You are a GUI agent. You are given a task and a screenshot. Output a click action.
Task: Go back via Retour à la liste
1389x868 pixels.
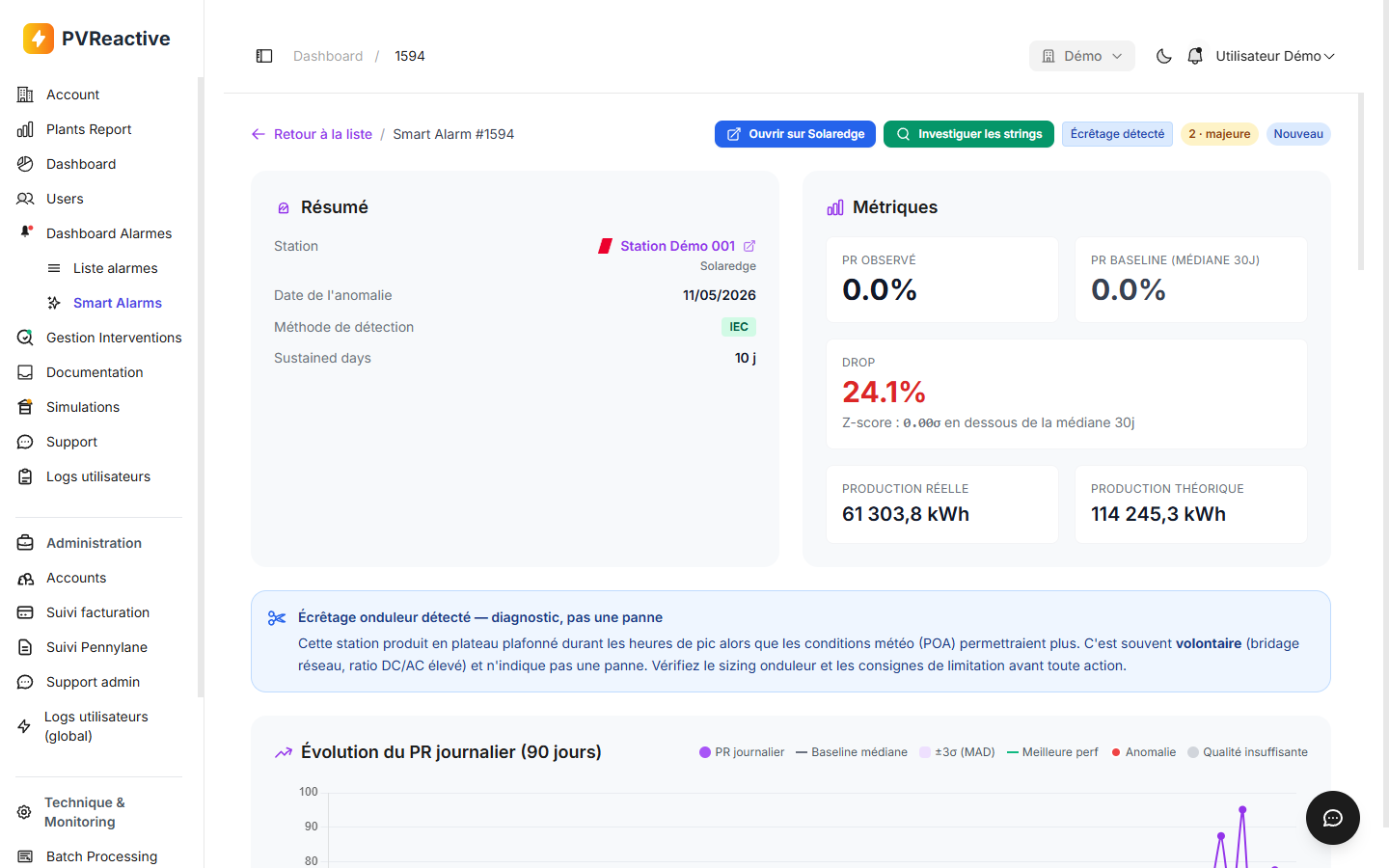[x=312, y=134]
